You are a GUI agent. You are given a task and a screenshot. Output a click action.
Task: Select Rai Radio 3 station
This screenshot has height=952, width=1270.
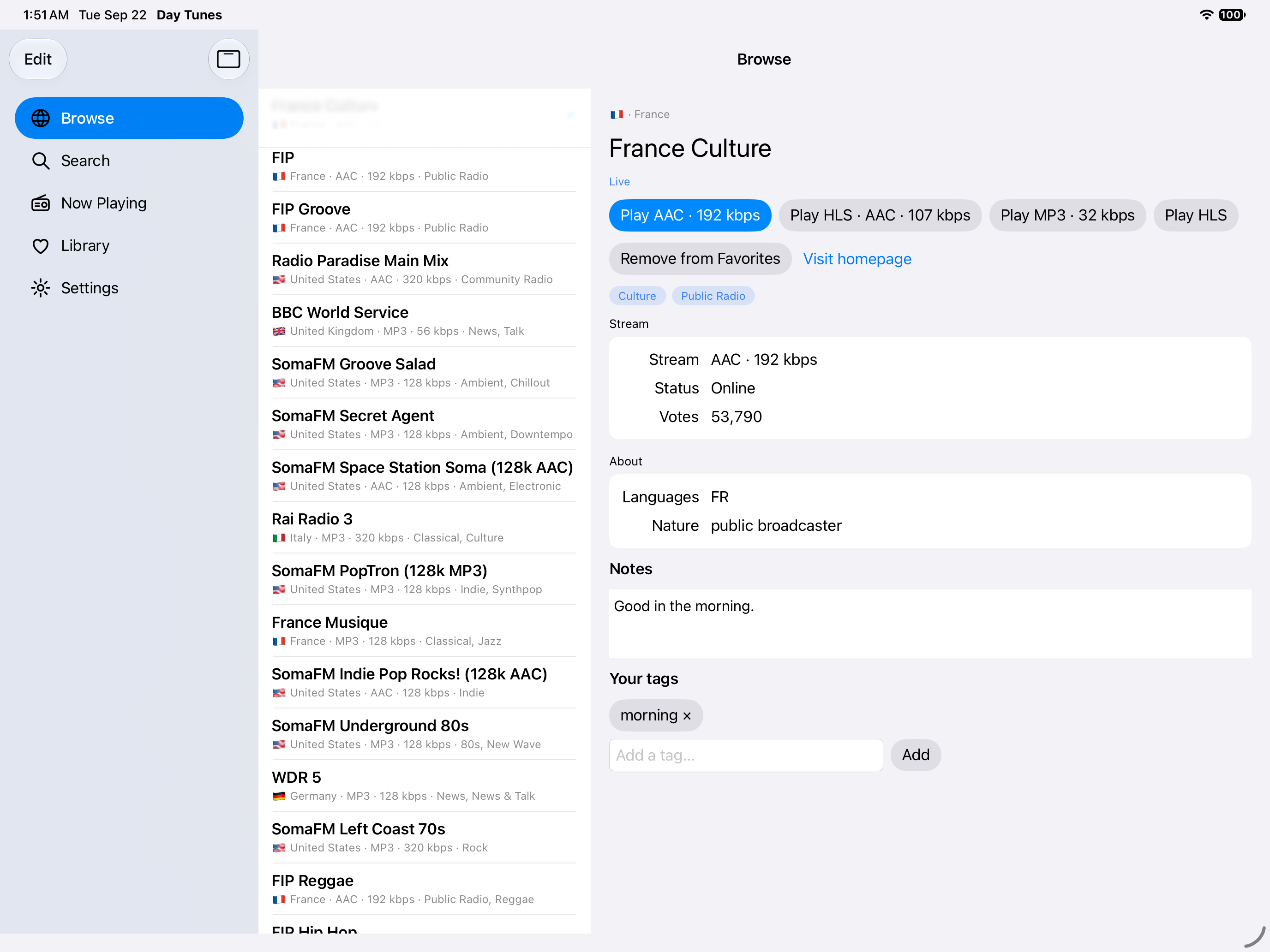point(424,527)
